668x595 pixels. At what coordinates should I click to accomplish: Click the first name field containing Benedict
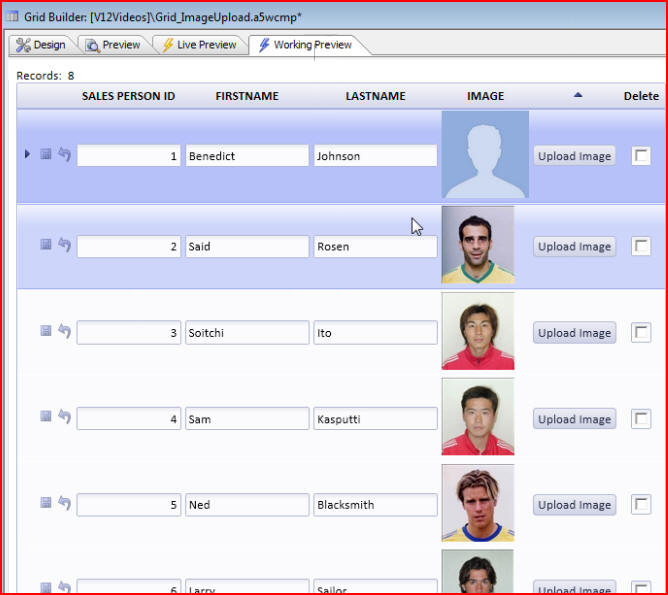point(247,155)
